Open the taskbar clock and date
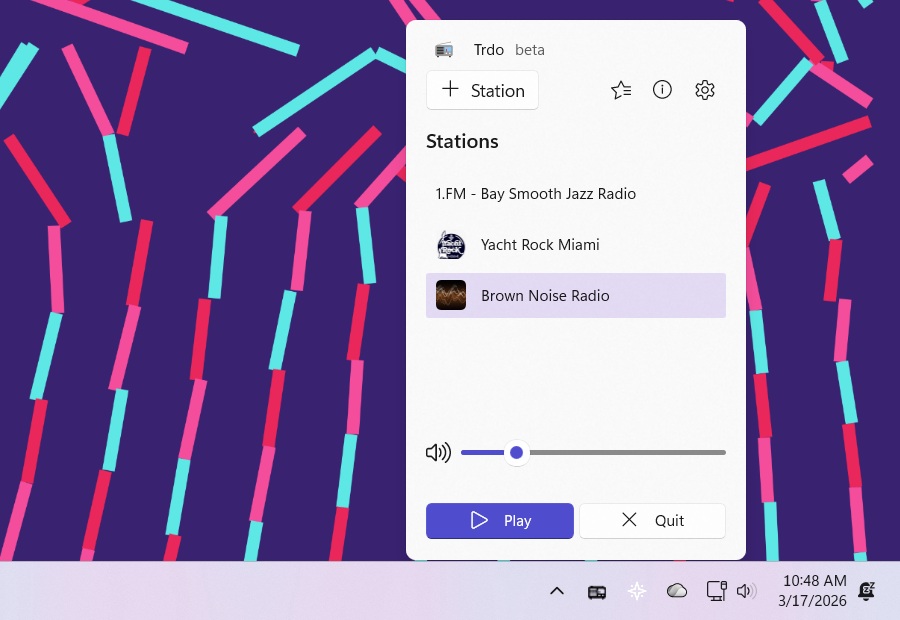Screen dimensions: 900x620 click(814, 591)
